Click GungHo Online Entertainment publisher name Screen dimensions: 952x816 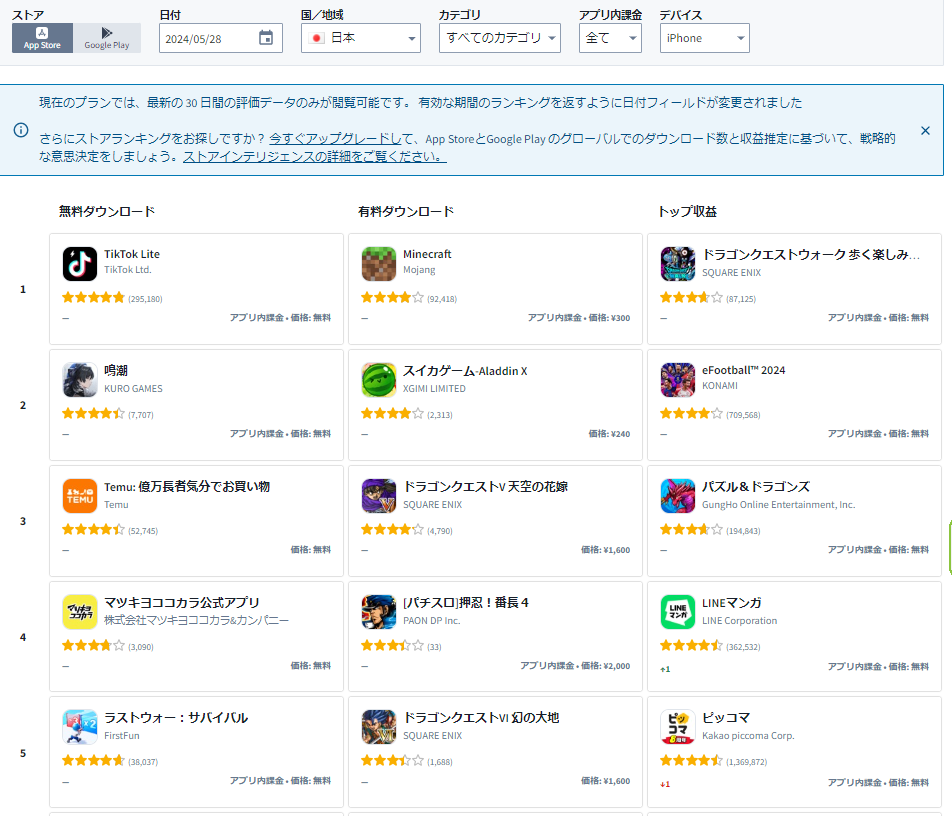click(778, 505)
